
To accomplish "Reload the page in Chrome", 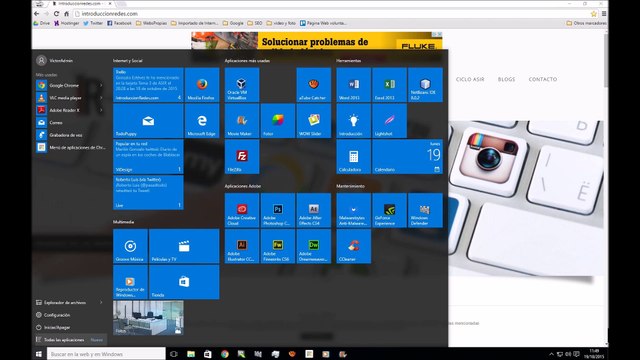I will pyautogui.click(x=56, y=13).
